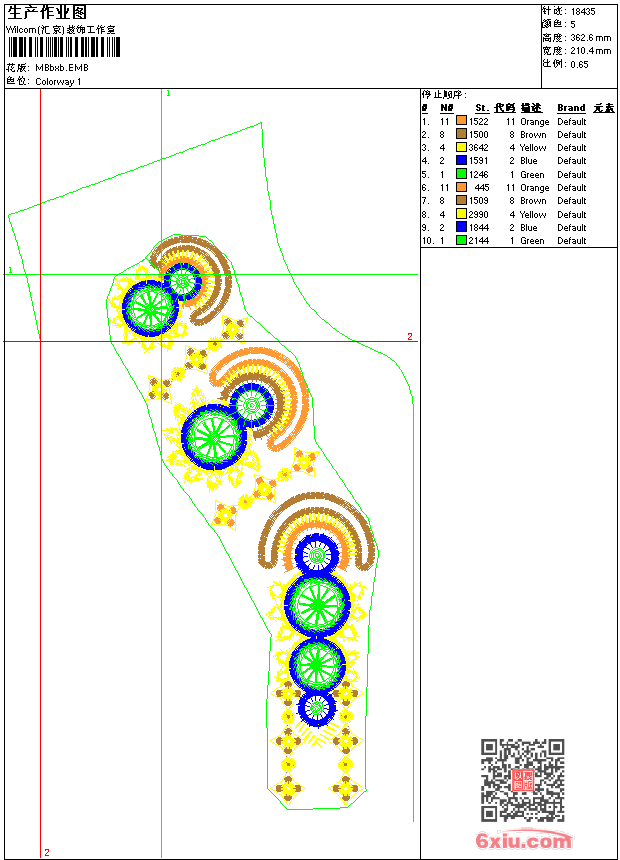
Task: Select the blue swatch beside 1591
Action: pyautogui.click(x=461, y=160)
